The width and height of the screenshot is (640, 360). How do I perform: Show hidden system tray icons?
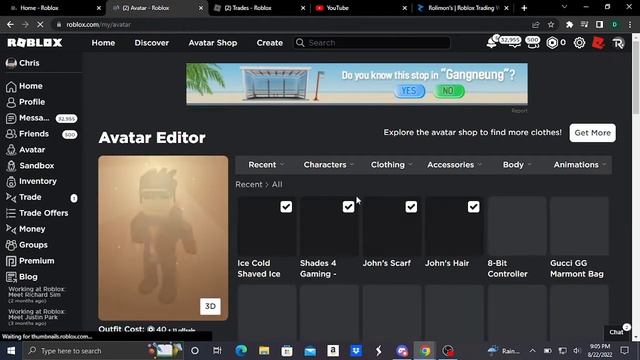tap(532, 351)
